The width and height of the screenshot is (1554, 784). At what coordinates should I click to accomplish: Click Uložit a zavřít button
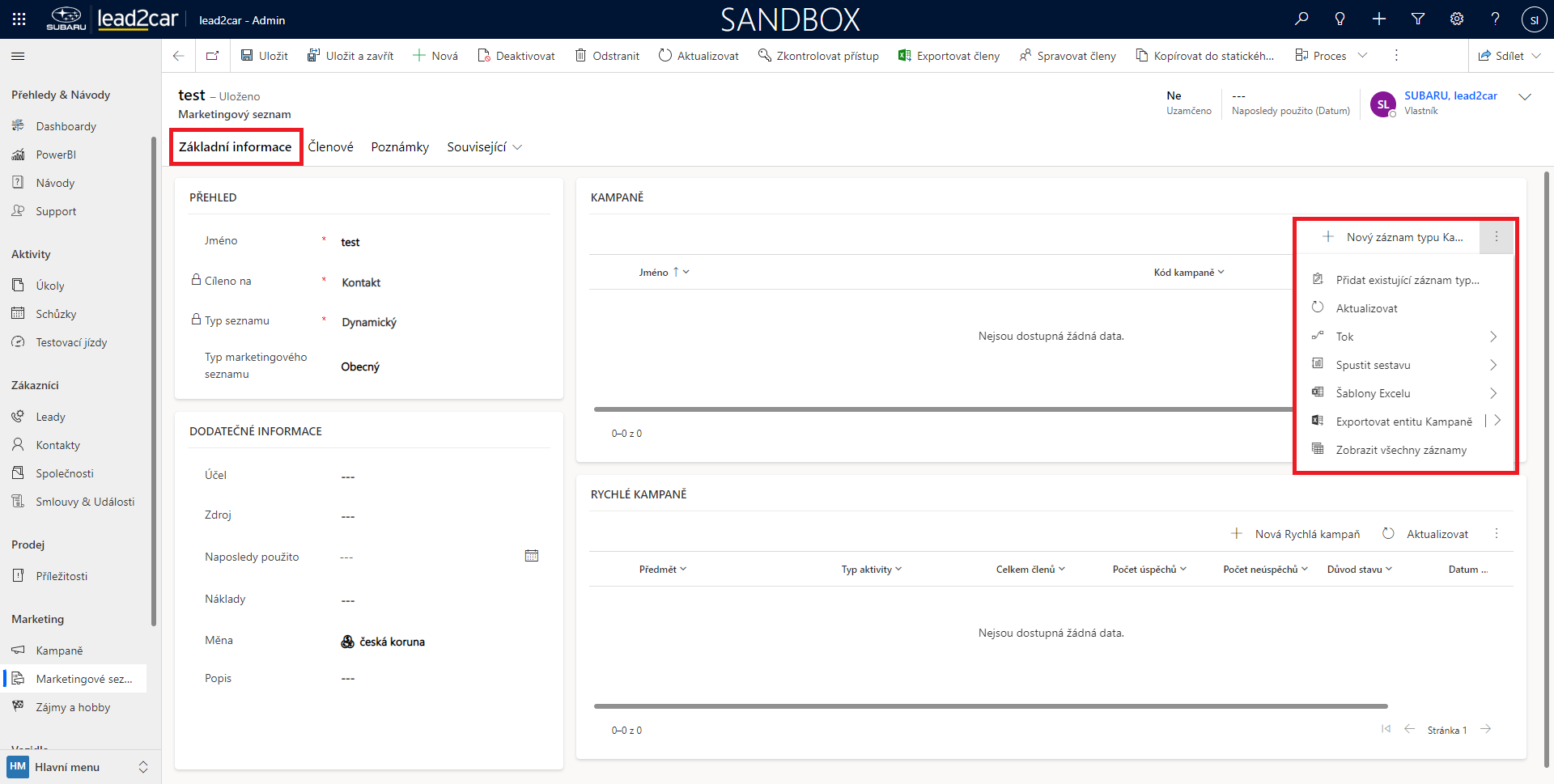click(x=350, y=56)
